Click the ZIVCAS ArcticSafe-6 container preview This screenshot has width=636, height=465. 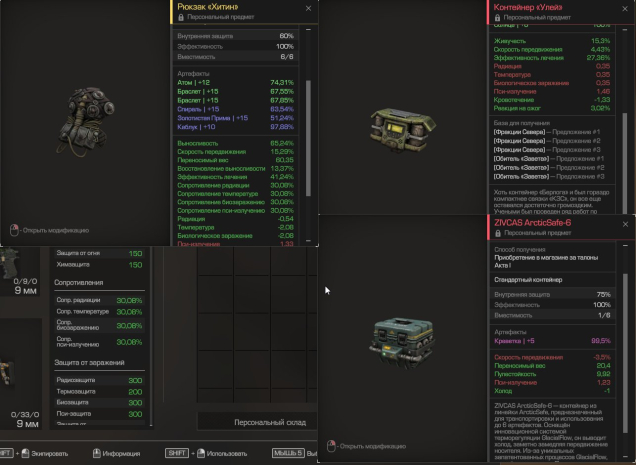click(402, 343)
